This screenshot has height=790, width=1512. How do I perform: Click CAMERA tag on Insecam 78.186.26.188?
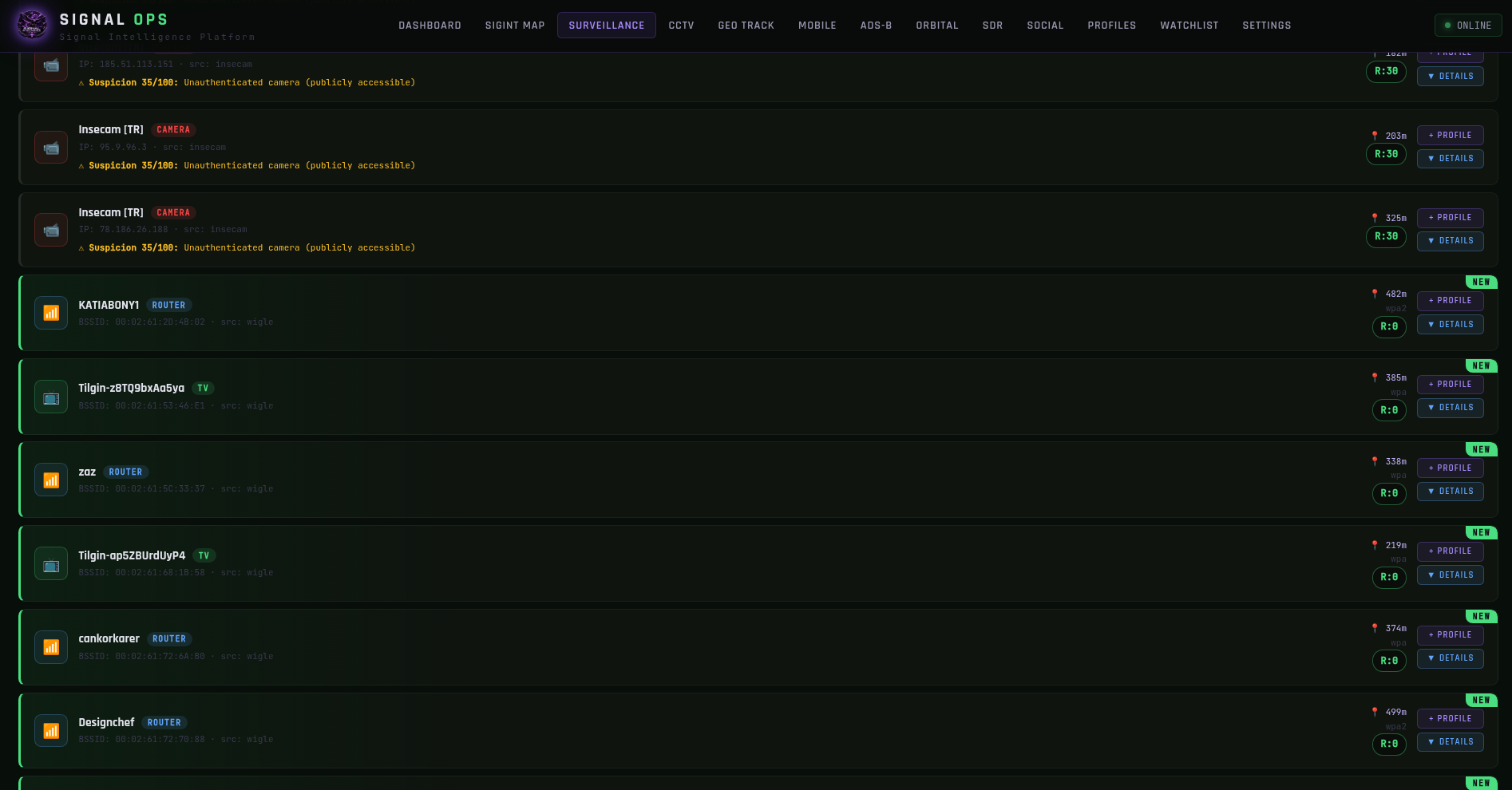173,213
